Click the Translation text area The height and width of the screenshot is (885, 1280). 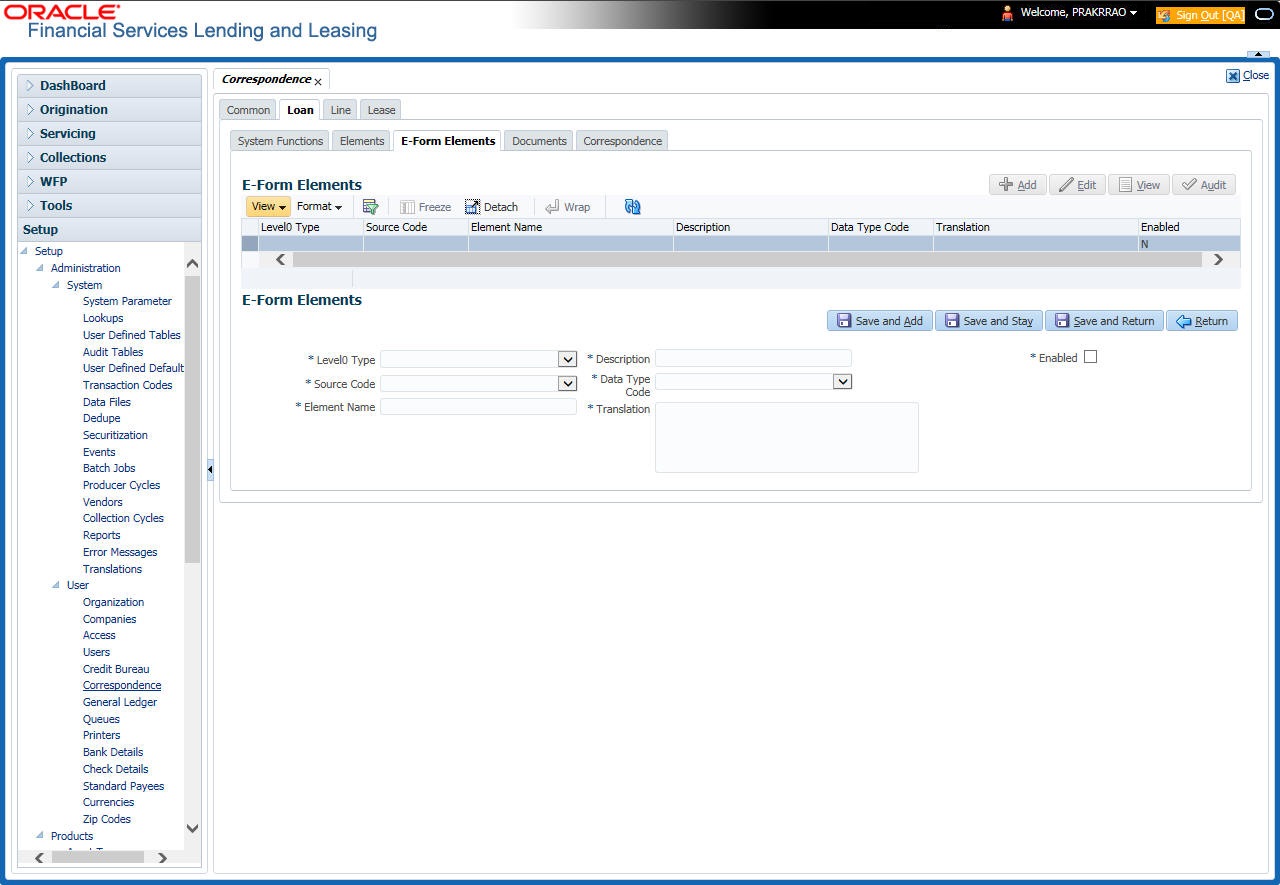pos(786,437)
